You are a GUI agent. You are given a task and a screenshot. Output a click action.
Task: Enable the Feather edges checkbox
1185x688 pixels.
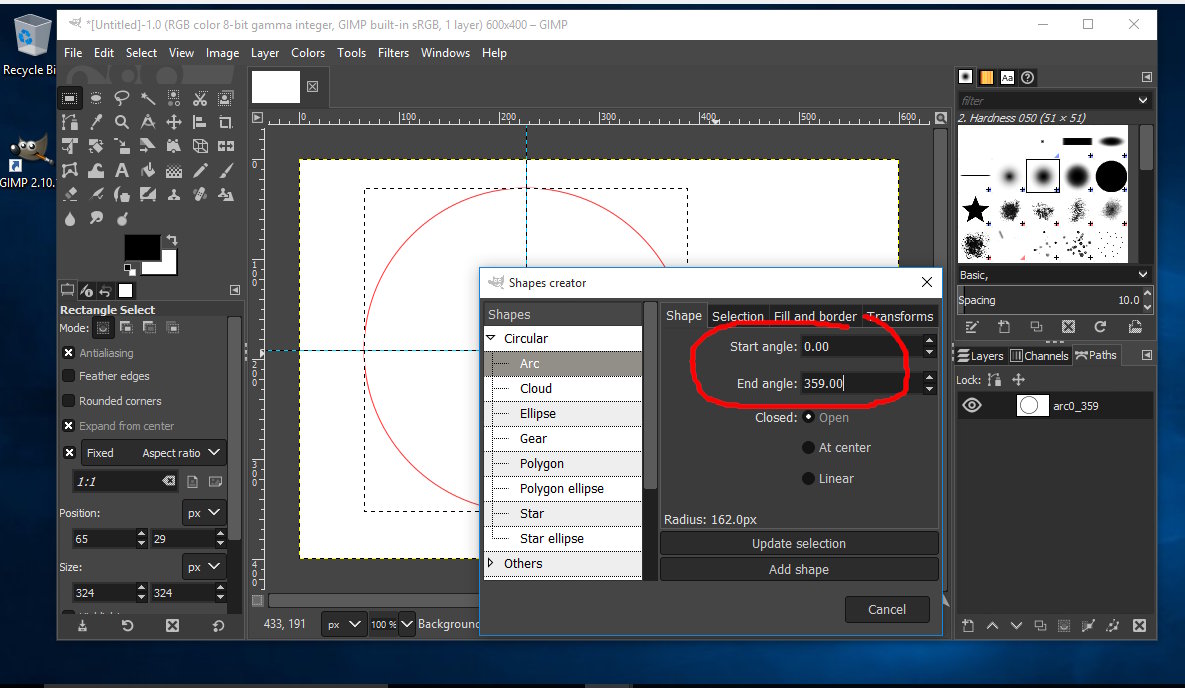click(x=69, y=376)
